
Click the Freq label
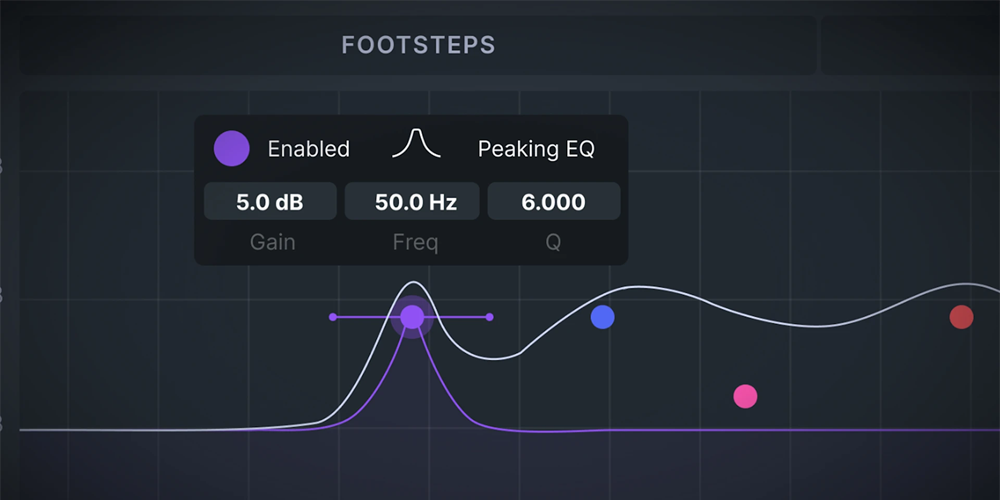[x=415, y=242]
